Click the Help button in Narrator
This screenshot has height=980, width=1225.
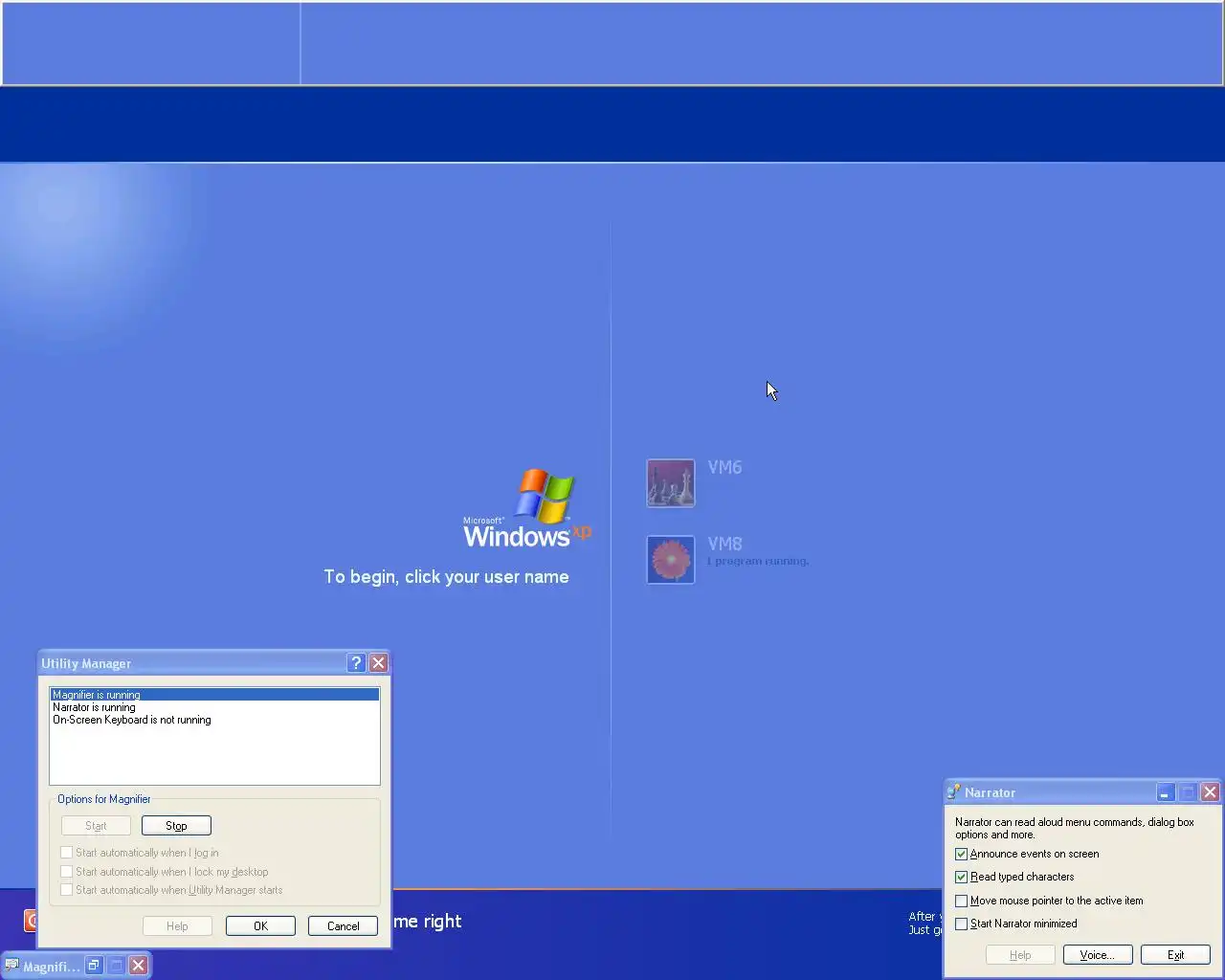pos(1020,955)
